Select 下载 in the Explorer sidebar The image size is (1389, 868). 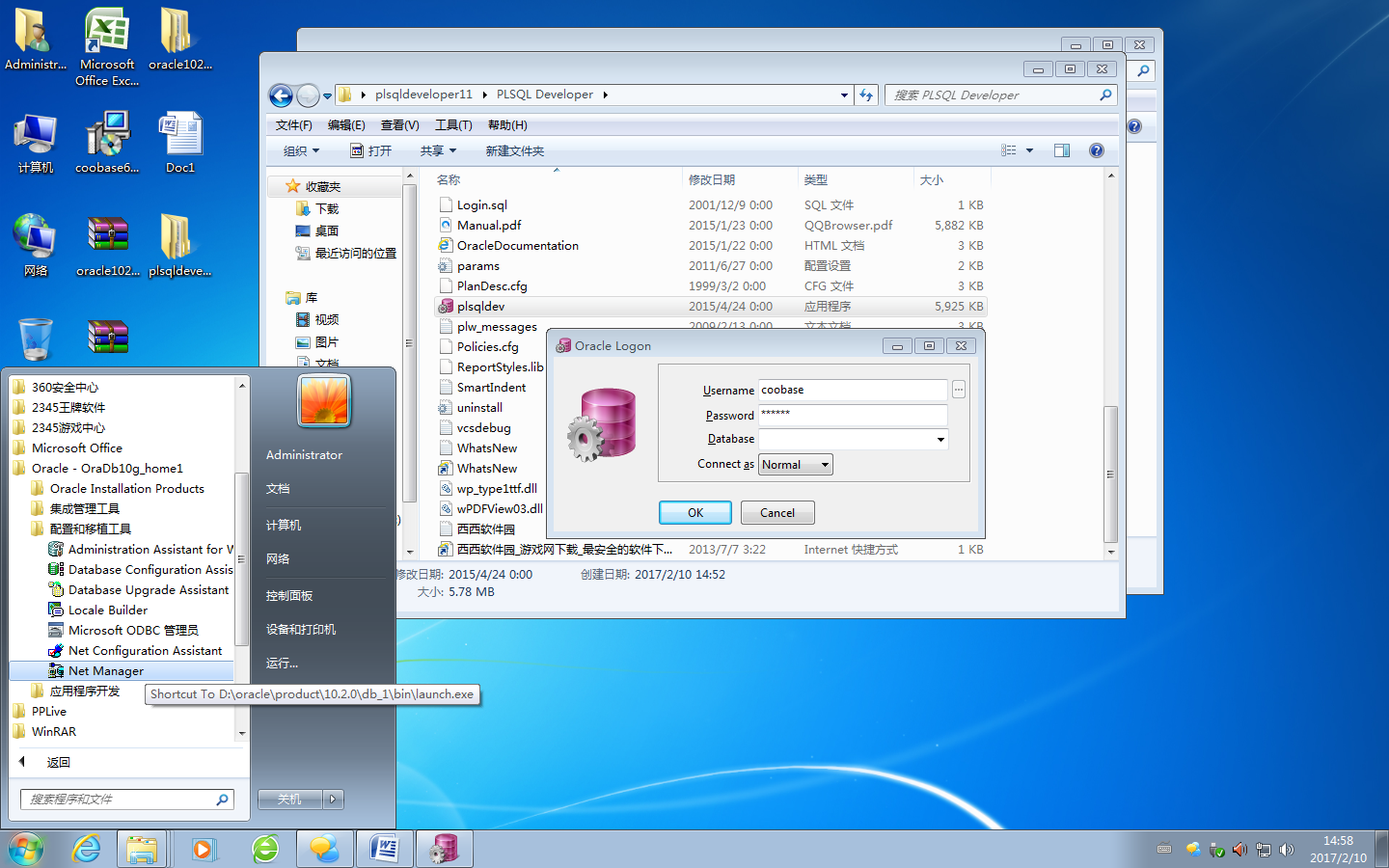317,208
